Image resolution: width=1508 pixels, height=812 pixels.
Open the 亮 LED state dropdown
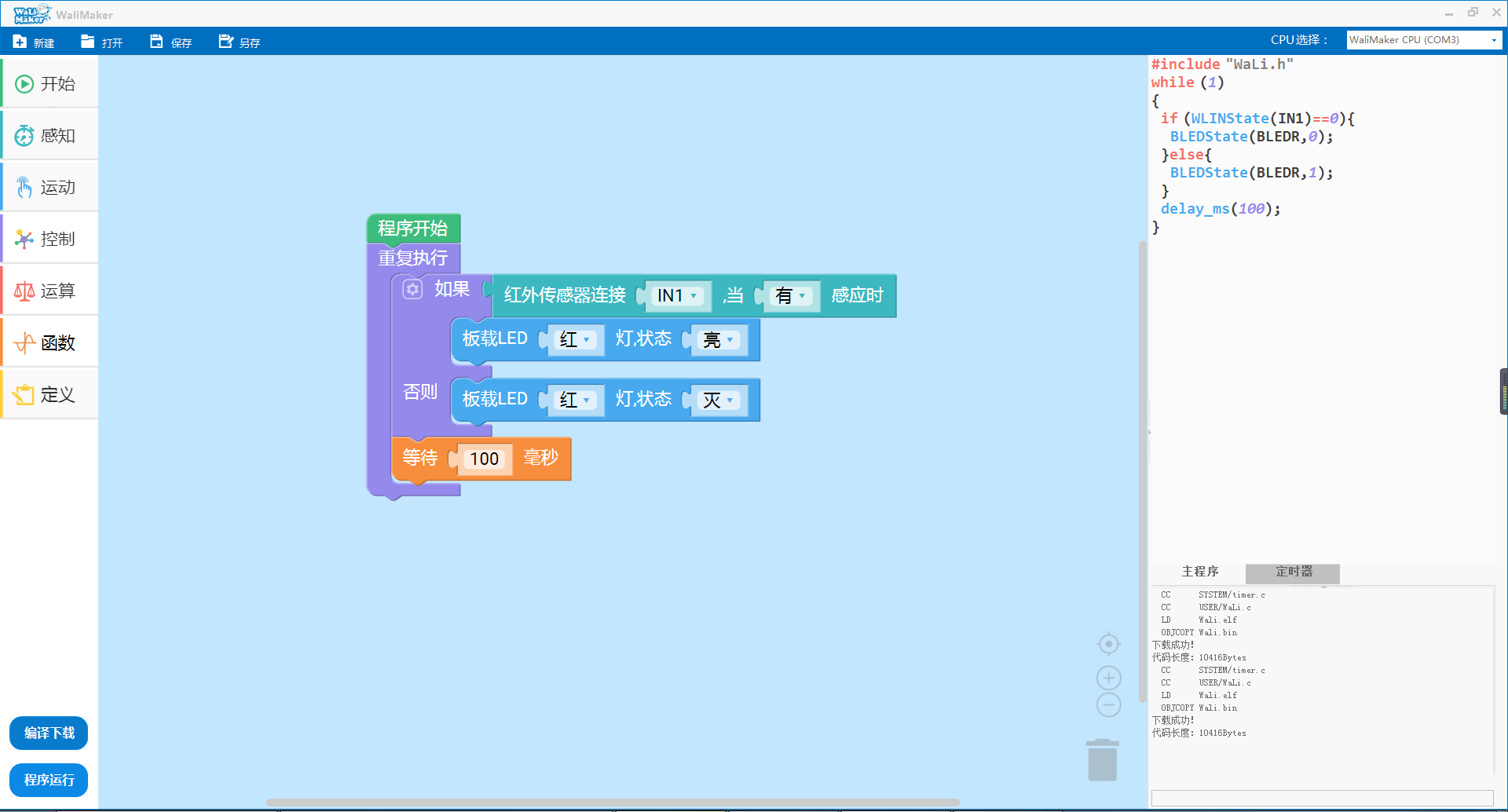[719, 340]
